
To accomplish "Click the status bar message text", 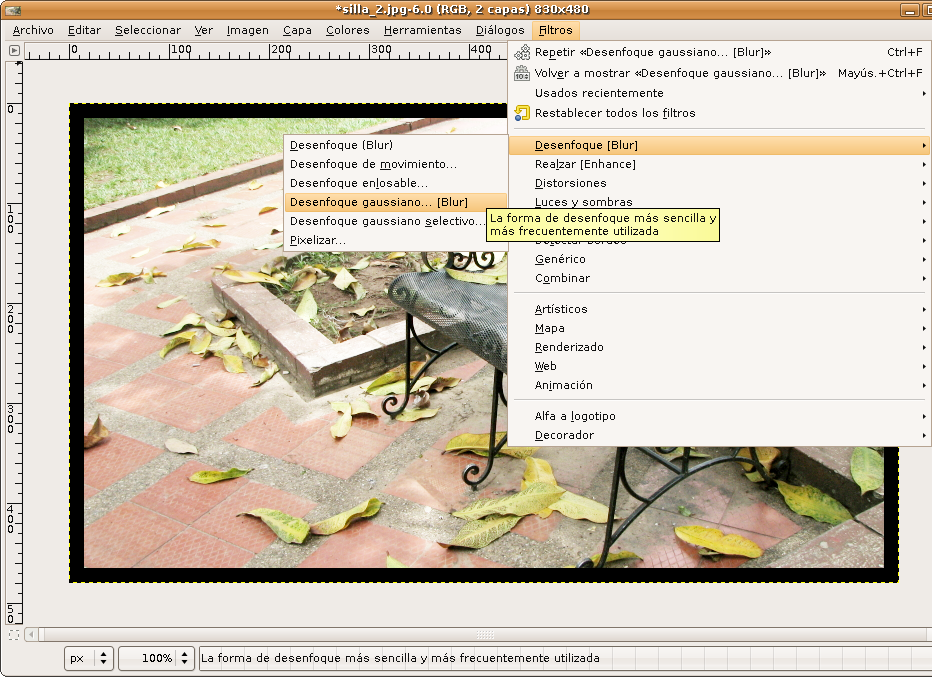I will point(400,658).
